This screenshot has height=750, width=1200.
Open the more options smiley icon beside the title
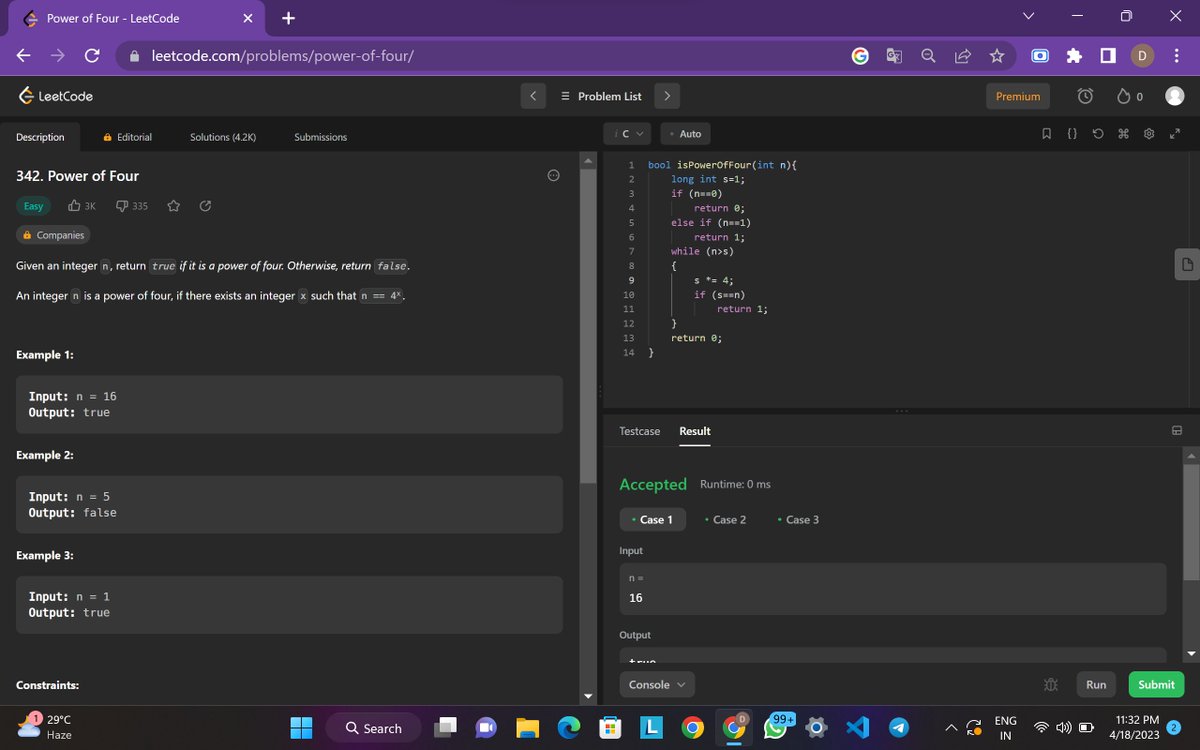point(552,176)
